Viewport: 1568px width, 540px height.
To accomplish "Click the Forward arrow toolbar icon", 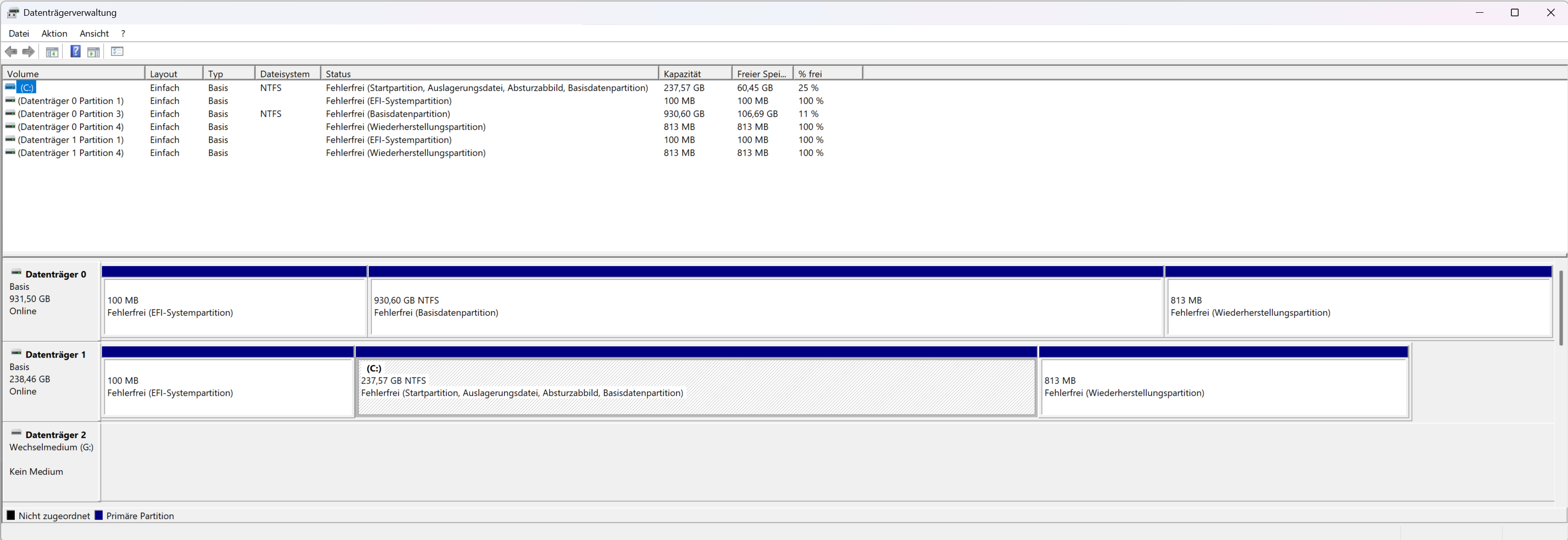I will pyautogui.click(x=29, y=52).
